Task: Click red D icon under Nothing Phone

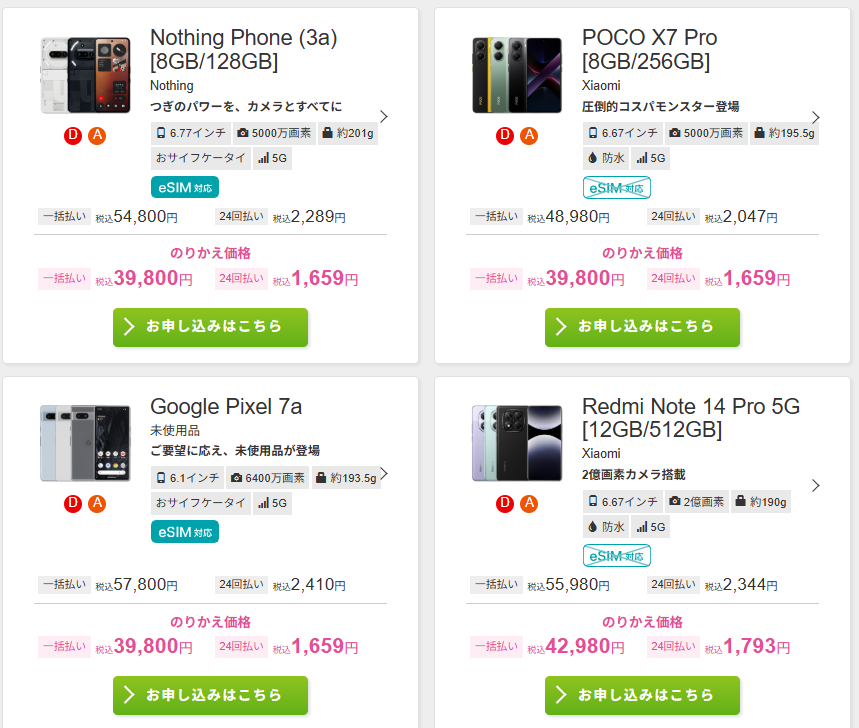Action: [x=72, y=136]
